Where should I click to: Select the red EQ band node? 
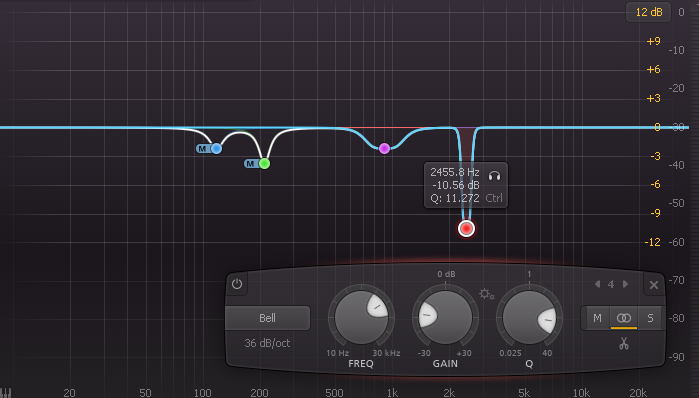tap(466, 229)
